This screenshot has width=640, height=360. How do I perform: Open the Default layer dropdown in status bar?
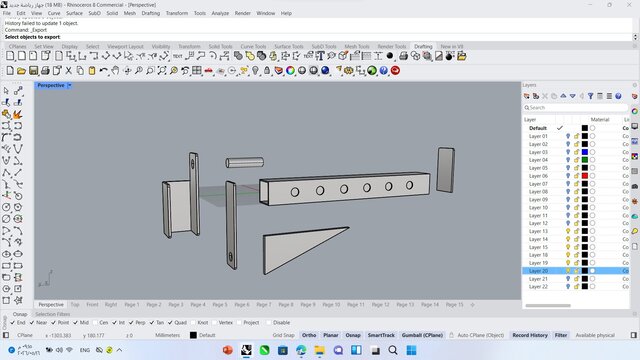(x=203, y=335)
